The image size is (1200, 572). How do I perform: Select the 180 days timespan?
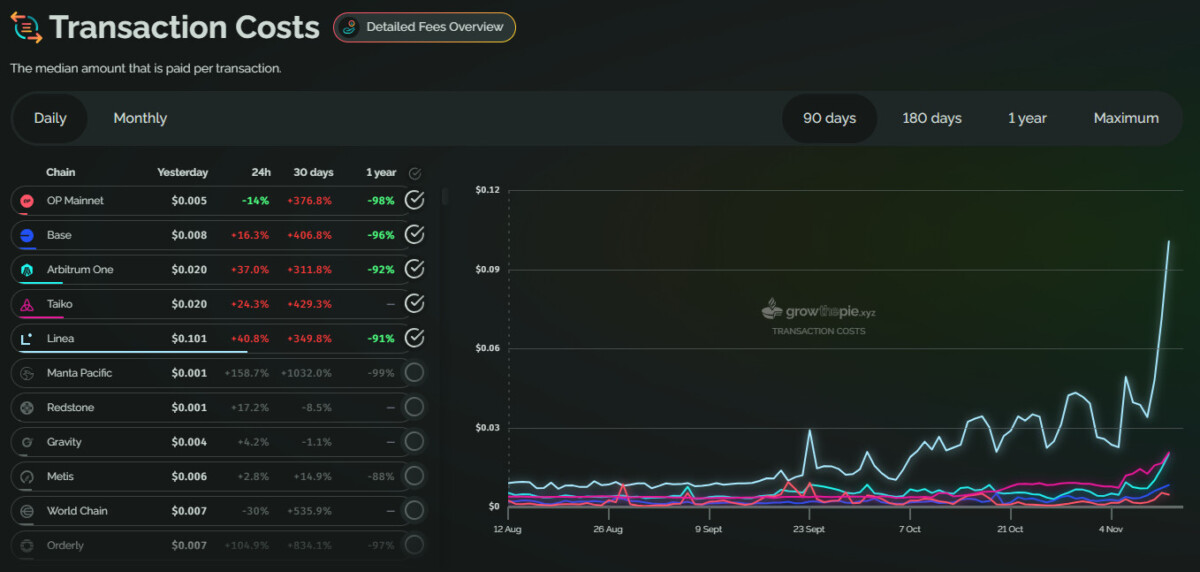932,118
